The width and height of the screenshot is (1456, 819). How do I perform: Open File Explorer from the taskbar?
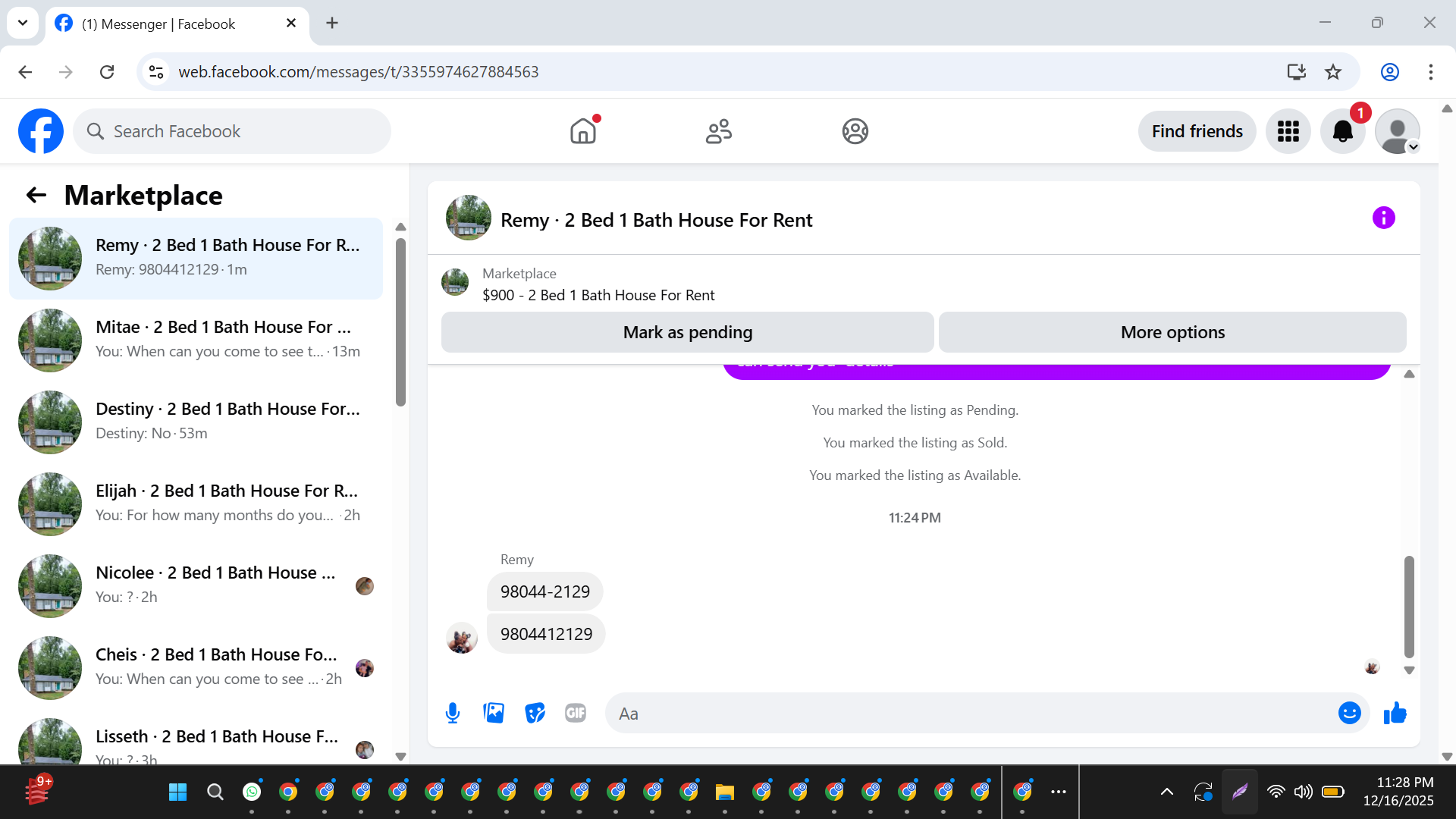pos(725,792)
